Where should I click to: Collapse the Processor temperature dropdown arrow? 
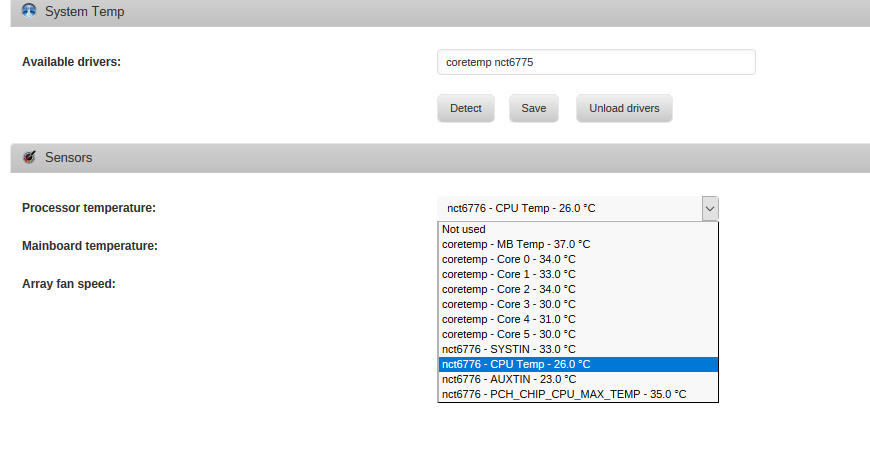click(x=710, y=209)
